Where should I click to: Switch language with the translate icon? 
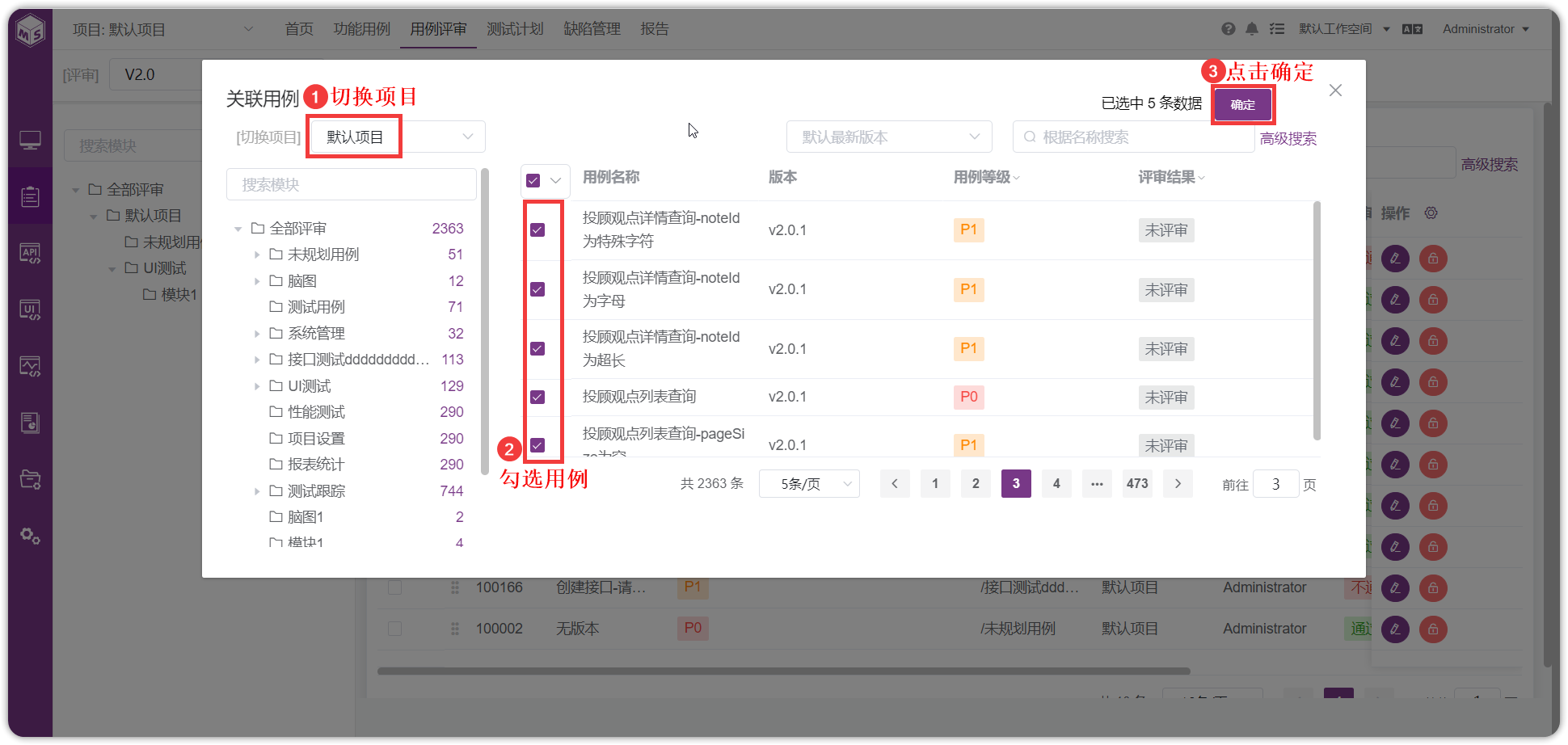tap(1412, 29)
